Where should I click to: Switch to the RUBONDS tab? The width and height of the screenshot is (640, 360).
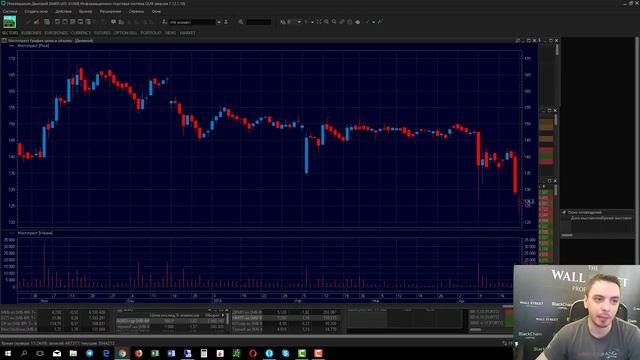tap(31, 33)
